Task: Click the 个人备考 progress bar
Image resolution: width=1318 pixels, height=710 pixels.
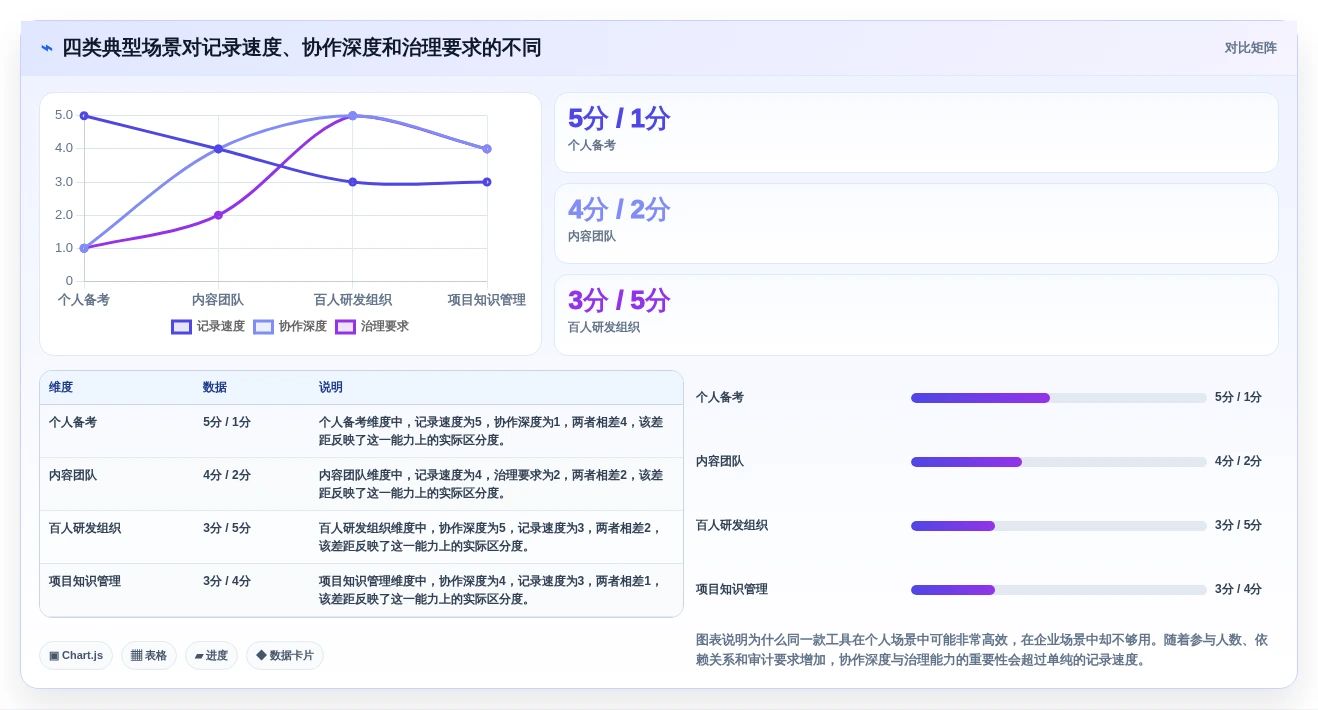Action: pos(1059,398)
